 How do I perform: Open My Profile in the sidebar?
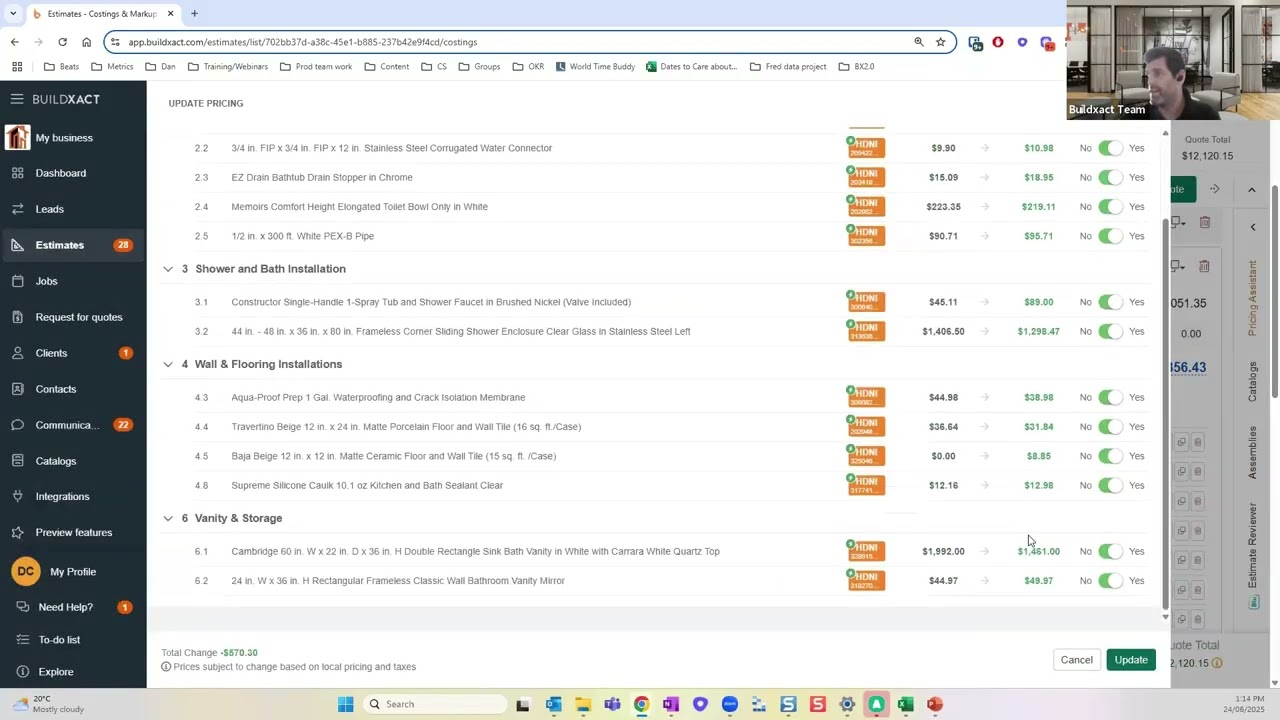[x=73, y=572]
